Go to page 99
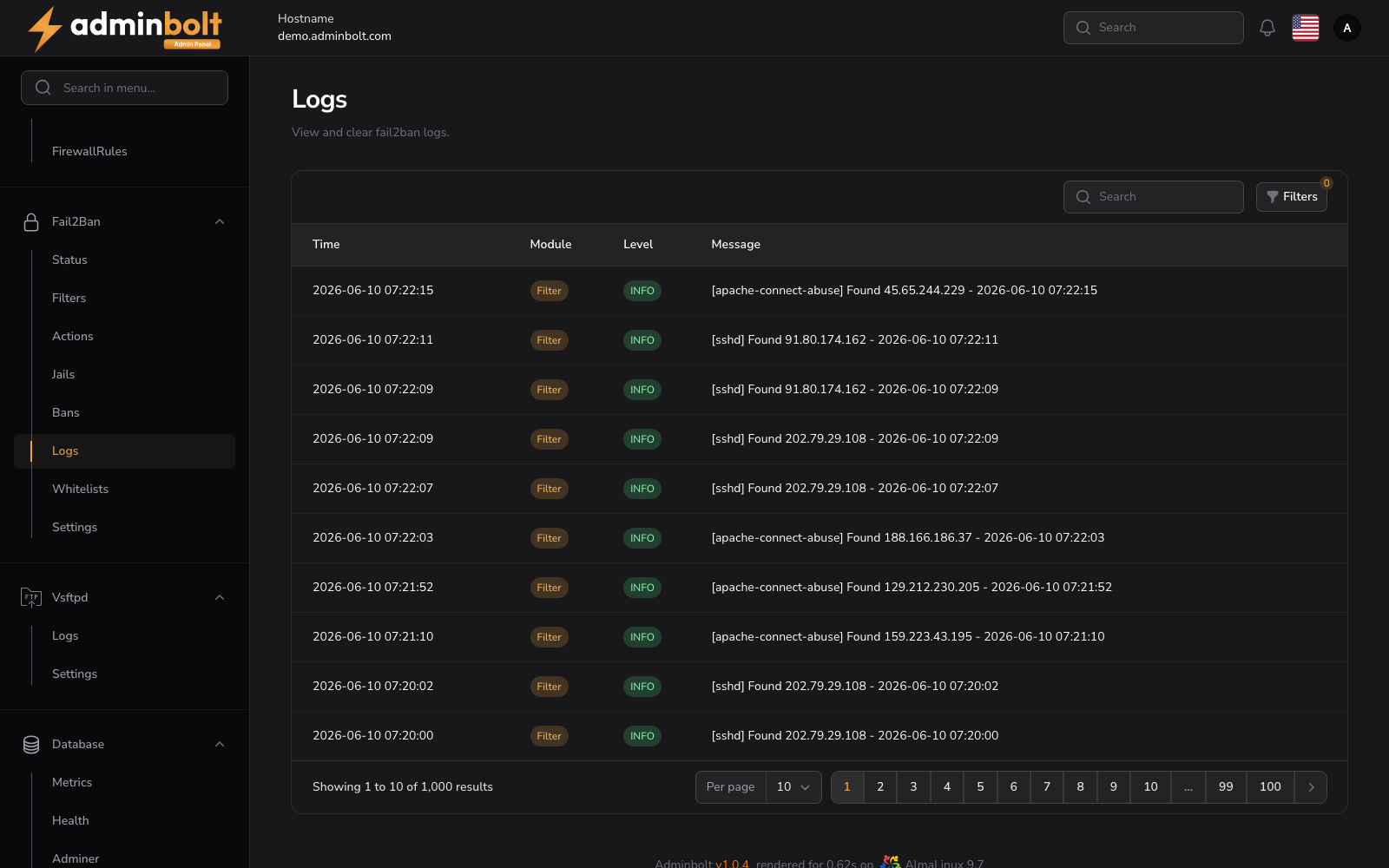The width and height of the screenshot is (1389, 868). pyautogui.click(x=1226, y=787)
